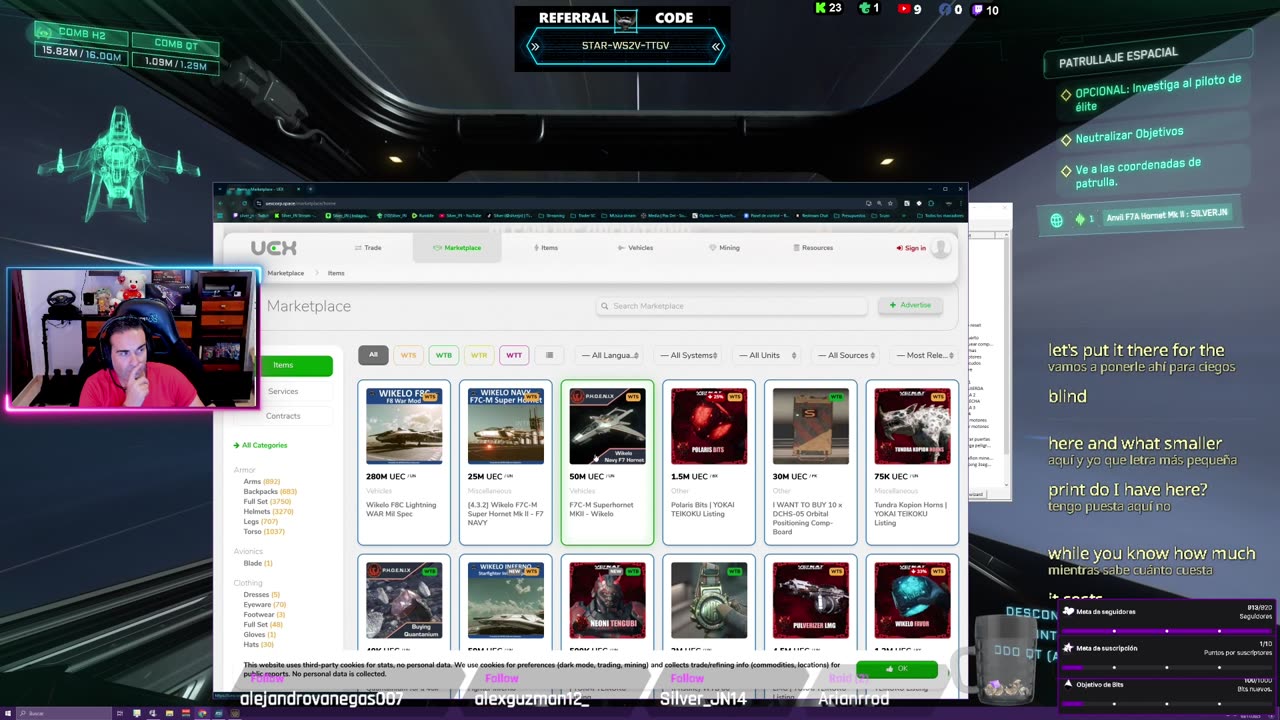
Task: Open browser new tab plus icon
Action: click(x=310, y=189)
